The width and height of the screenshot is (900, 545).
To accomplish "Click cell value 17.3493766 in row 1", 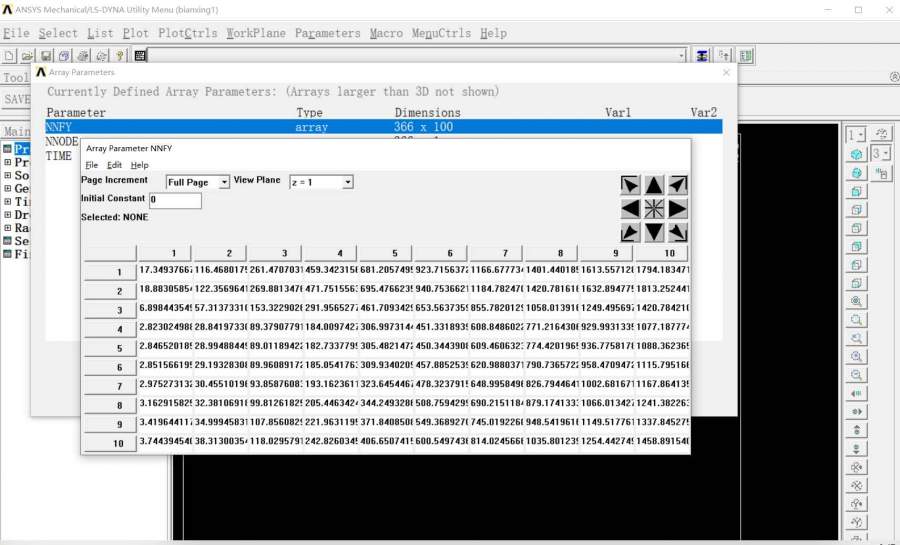I will tap(165, 270).
